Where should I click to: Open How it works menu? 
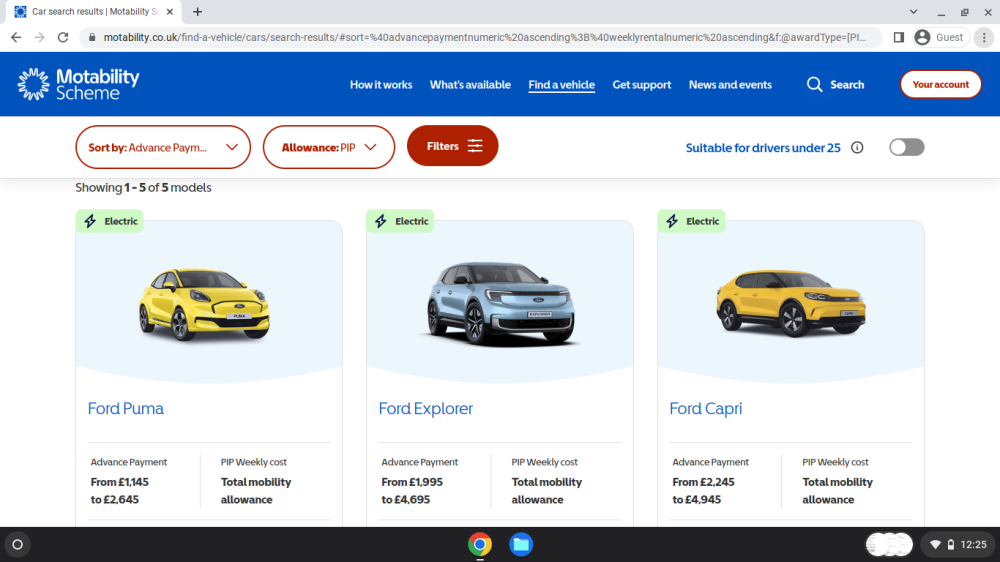381,84
